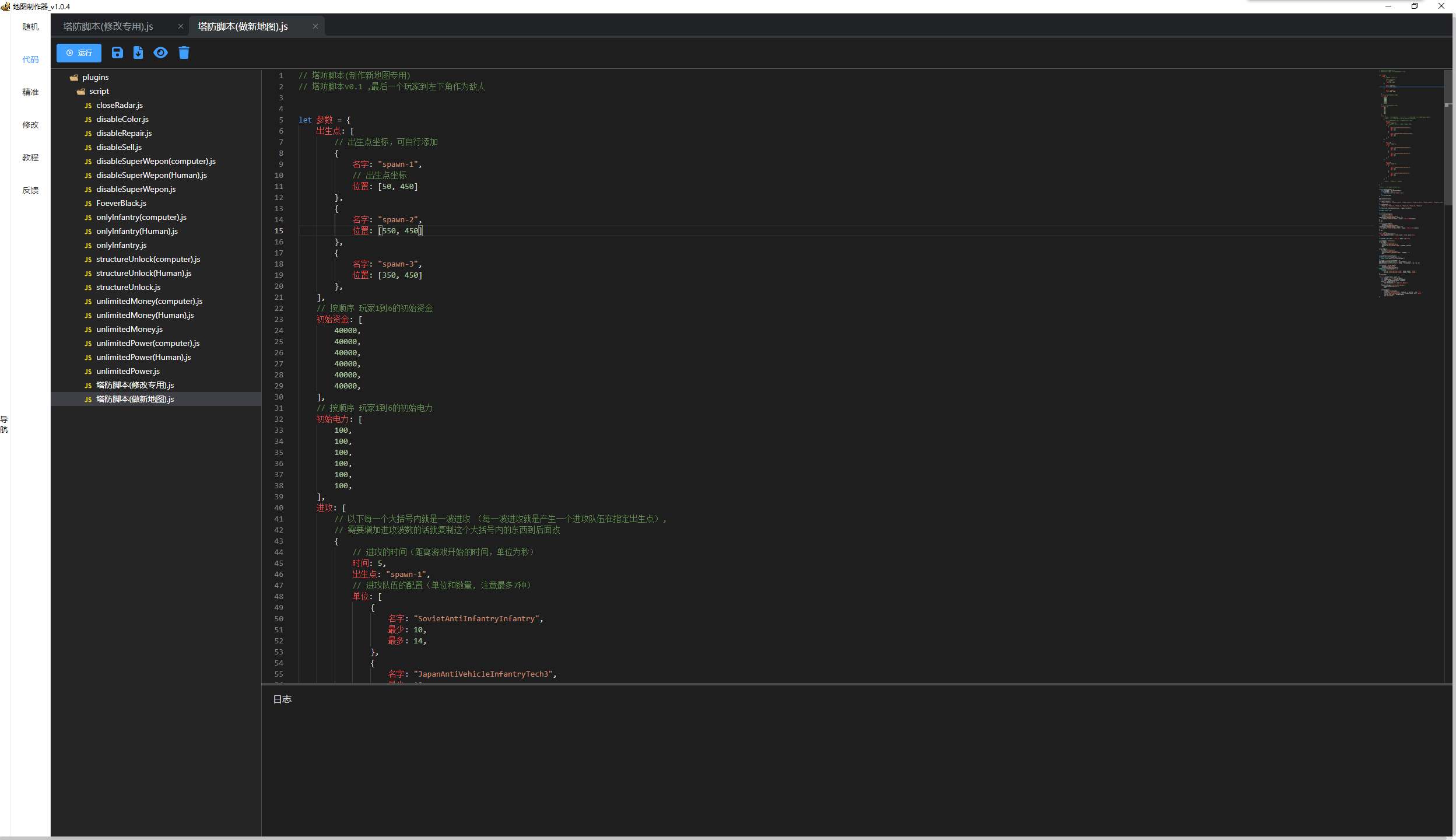
Task: Click the trash delete icon
Action: (184, 53)
